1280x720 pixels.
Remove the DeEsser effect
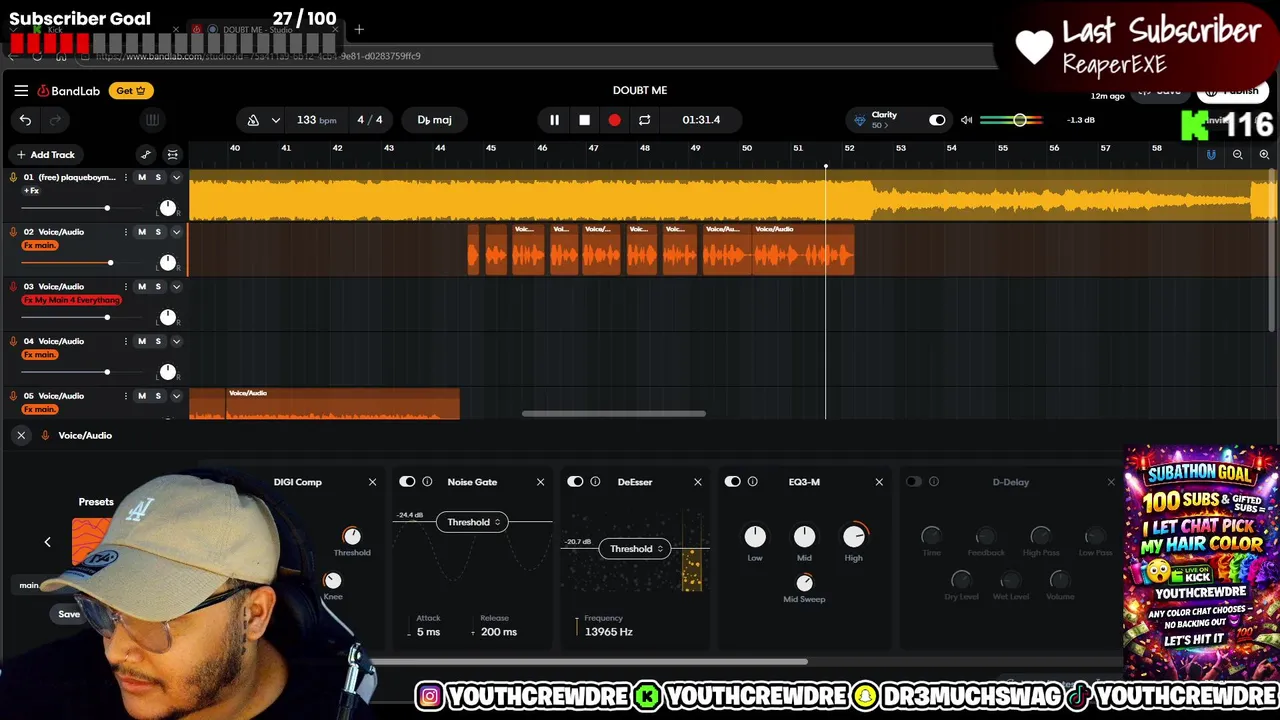coord(698,482)
